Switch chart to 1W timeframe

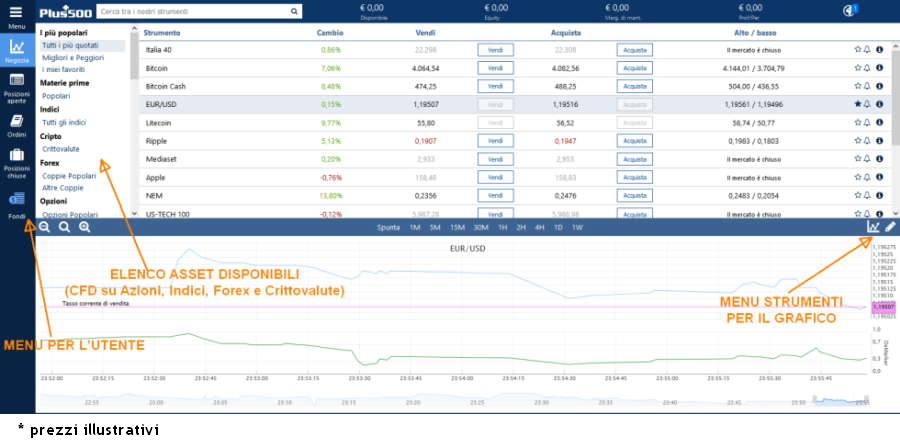click(577, 227)
